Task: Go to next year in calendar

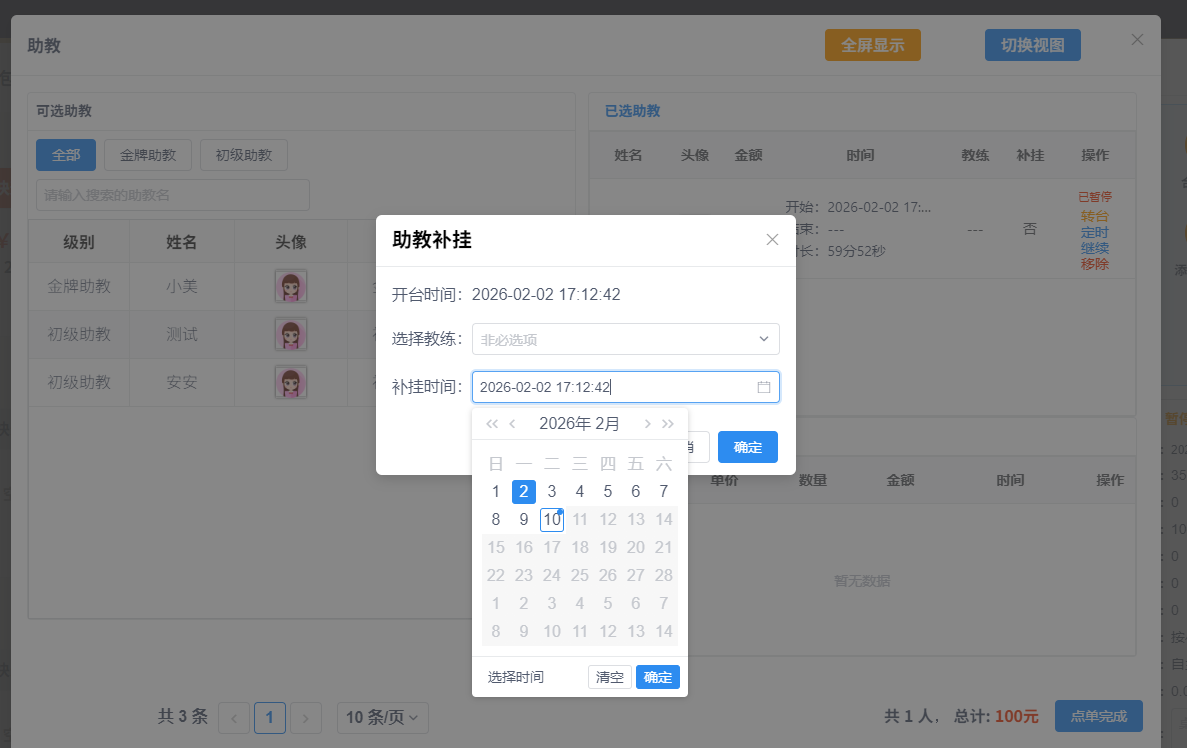Action: tap(668, 424)
